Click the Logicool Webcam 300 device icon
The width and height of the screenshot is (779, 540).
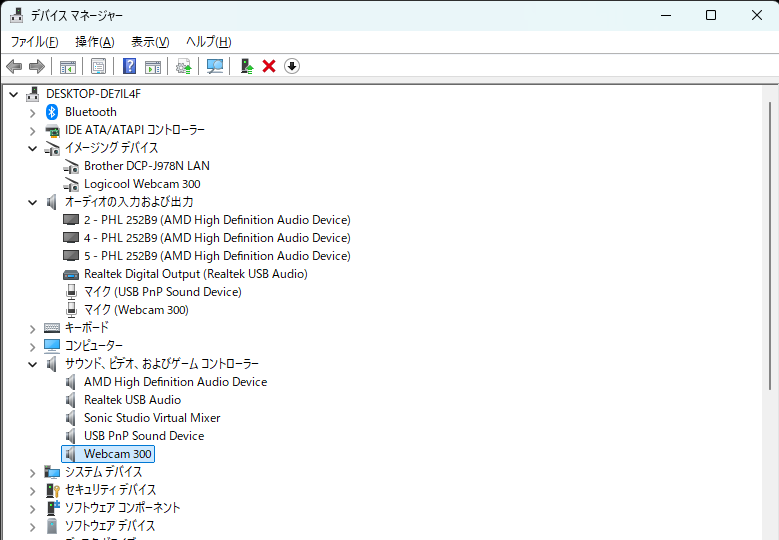(x=71, y=184)
